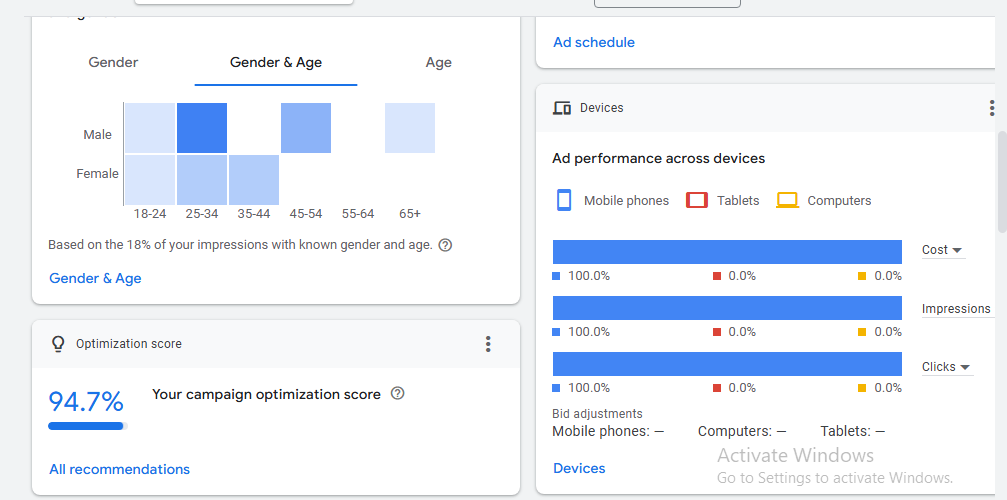Click the Devices card header icon
Image resolution: width=1007 pixels, height=500 pixels.
(x=562, y=108)
